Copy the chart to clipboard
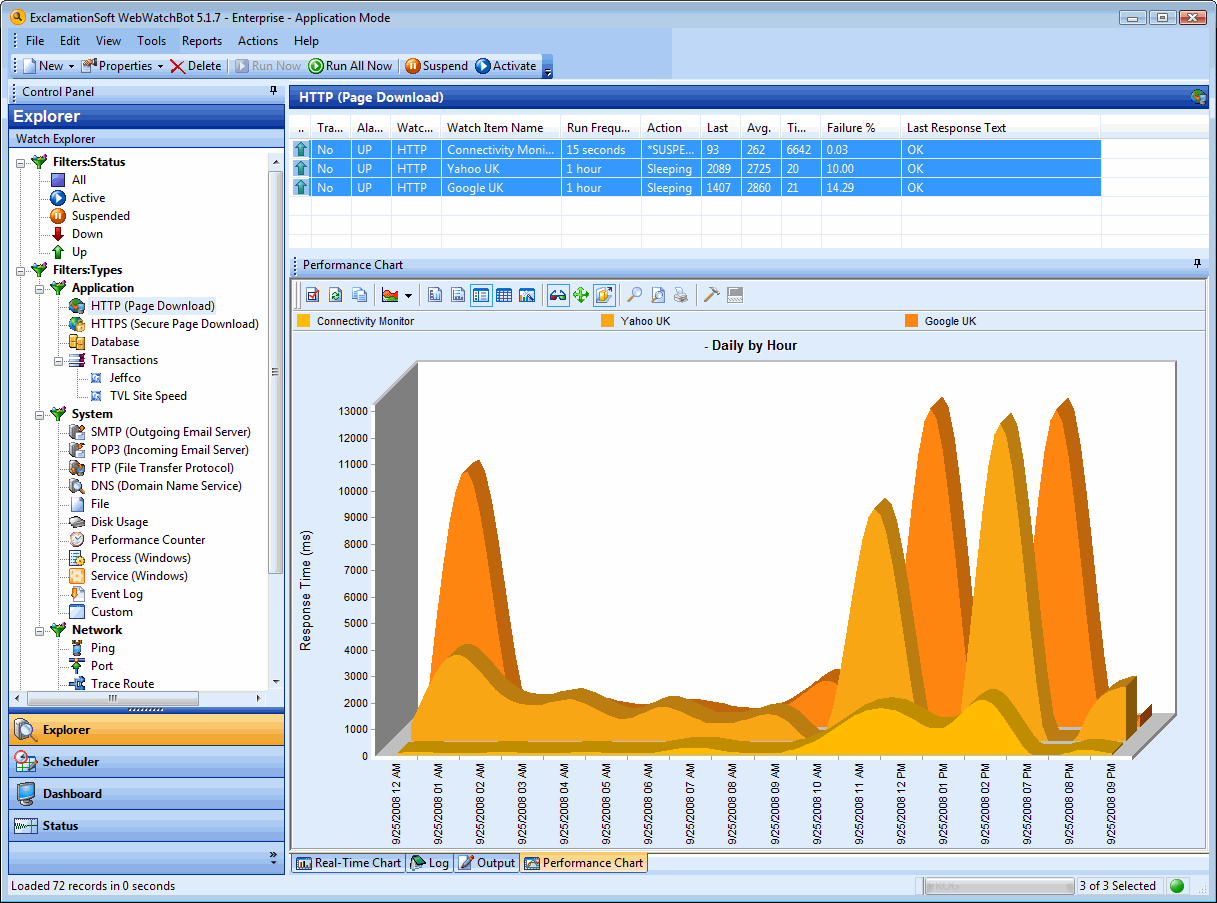Screen dimensions: 1217x903 pyautogui.click(x=359, y=294)
